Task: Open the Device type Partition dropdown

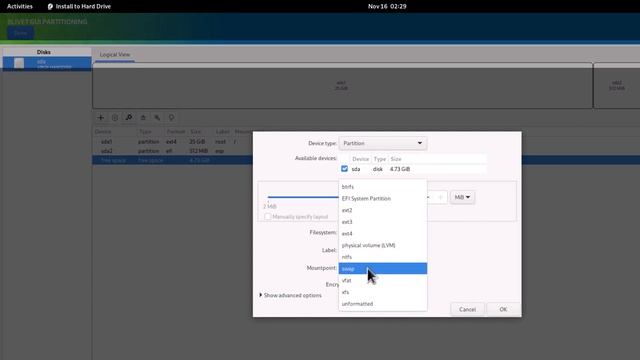Action: pyautogui.click(x=382, y=143)
